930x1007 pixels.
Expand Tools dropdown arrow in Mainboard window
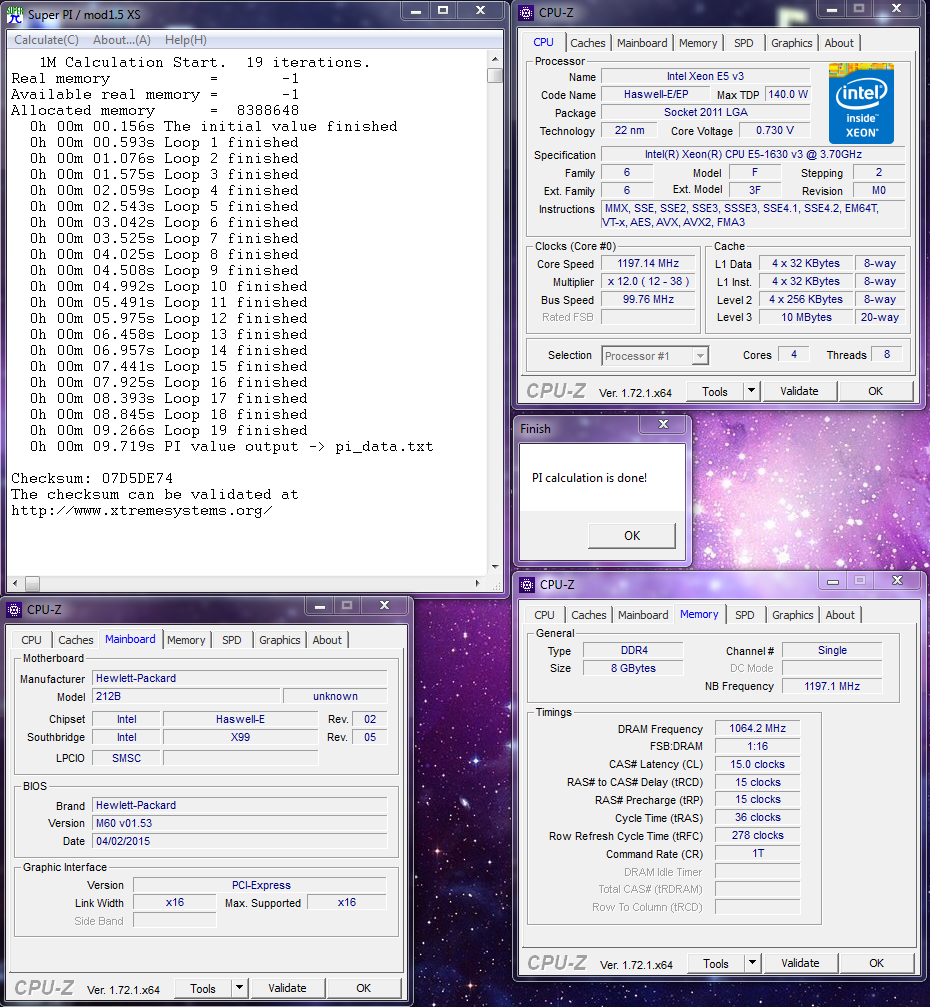240,988
